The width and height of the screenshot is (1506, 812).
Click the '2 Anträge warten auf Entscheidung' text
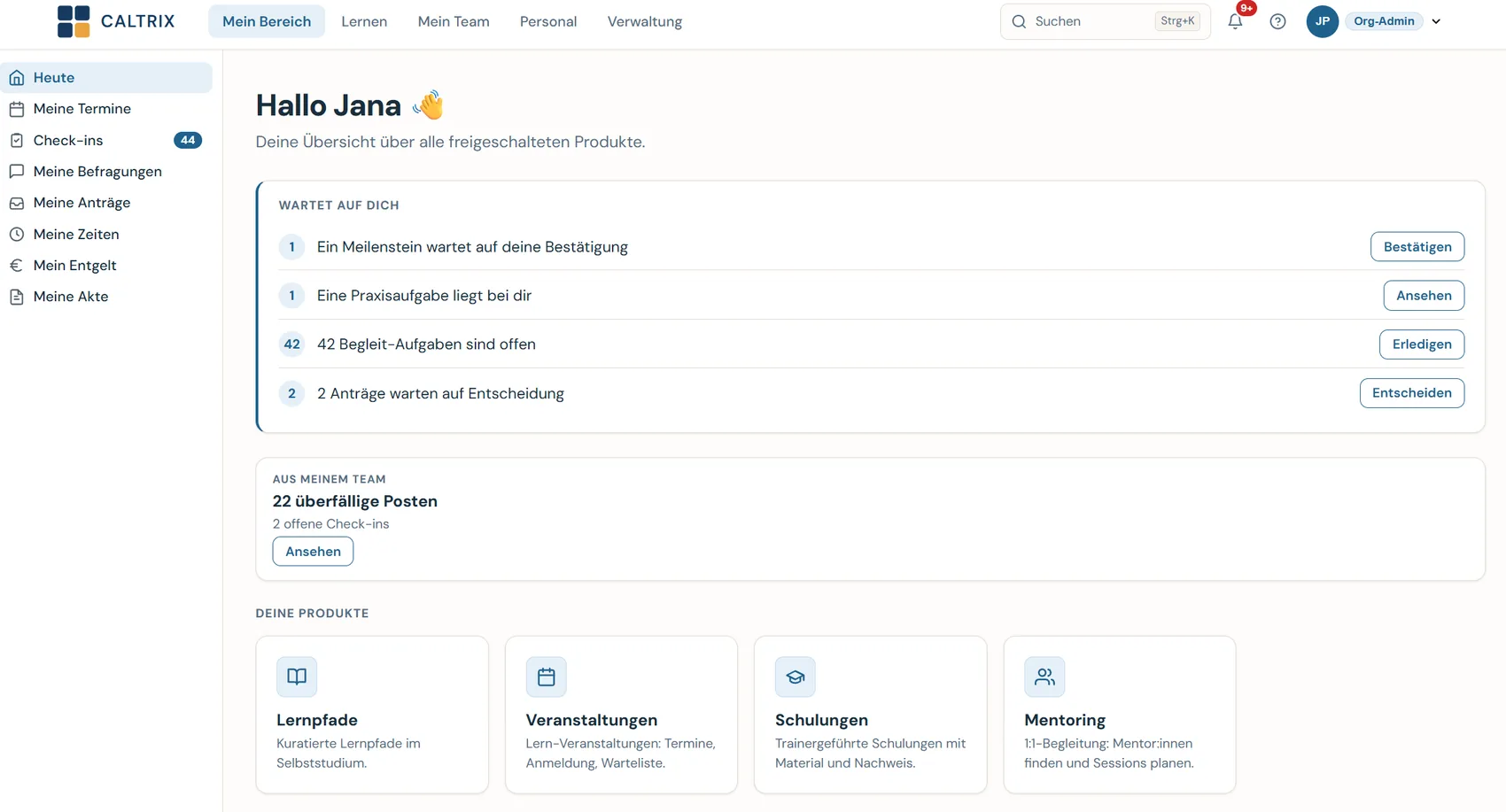pos(440,393)
